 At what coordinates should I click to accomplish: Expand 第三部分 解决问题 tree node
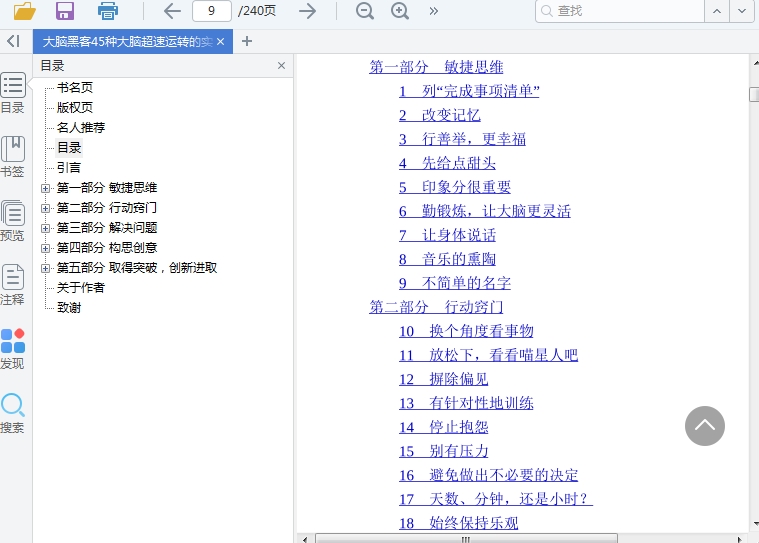click(45, 228)
